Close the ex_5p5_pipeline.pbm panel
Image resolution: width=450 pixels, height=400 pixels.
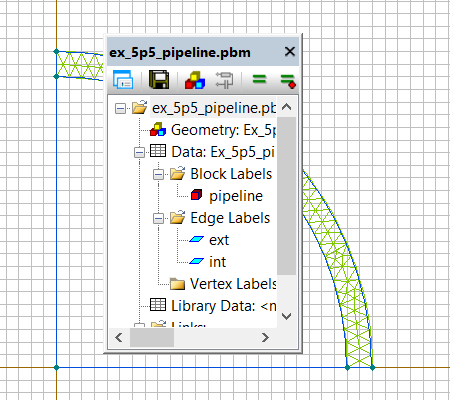(290, 52)
